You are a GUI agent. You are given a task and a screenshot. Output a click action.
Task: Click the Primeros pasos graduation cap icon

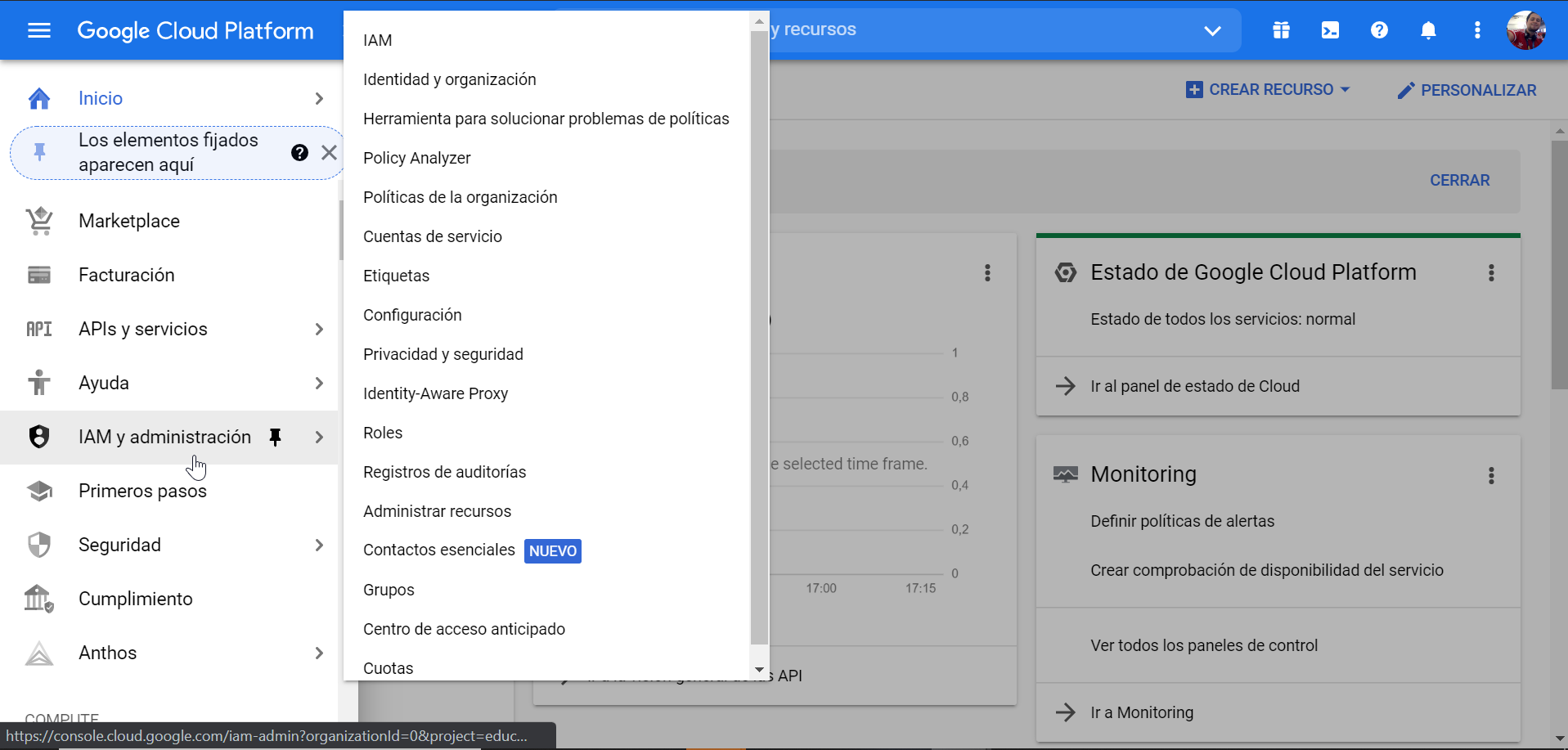39,491
